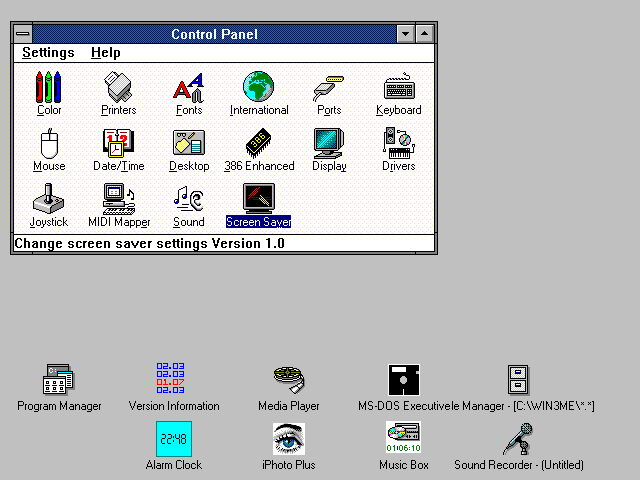
Task: Restore the Sound Recorder microphone icon
Action: point(518,439)
